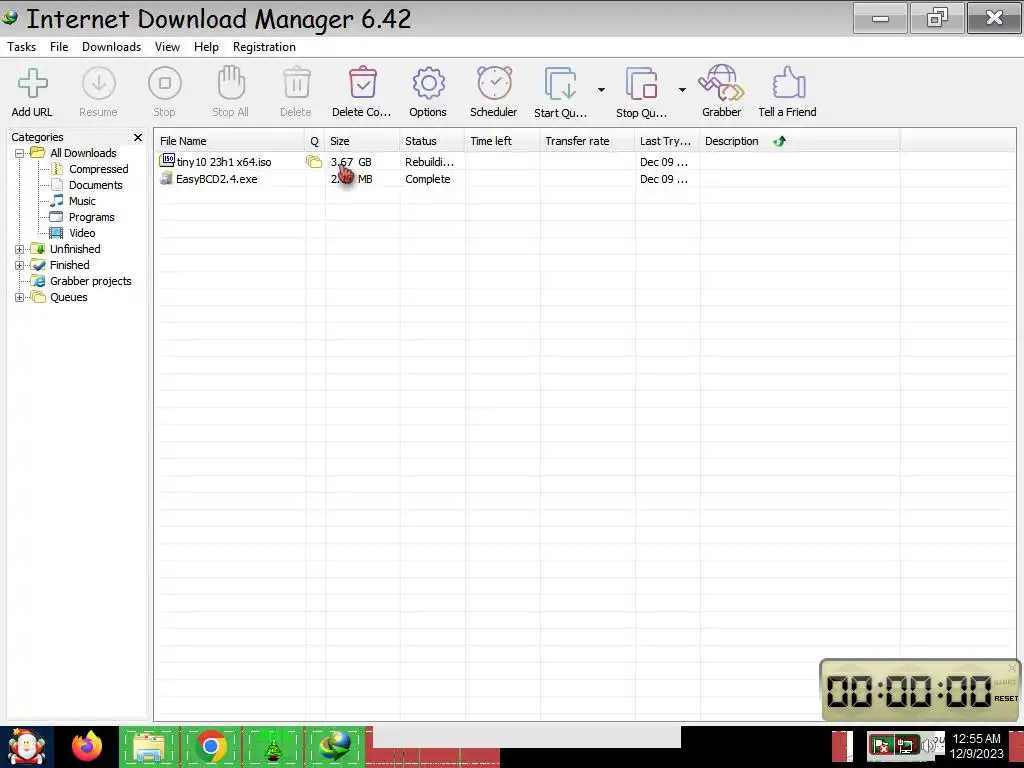Click the Delete trash icon
This screenshot has height=768, width=1024.
(x=296, y=83)
